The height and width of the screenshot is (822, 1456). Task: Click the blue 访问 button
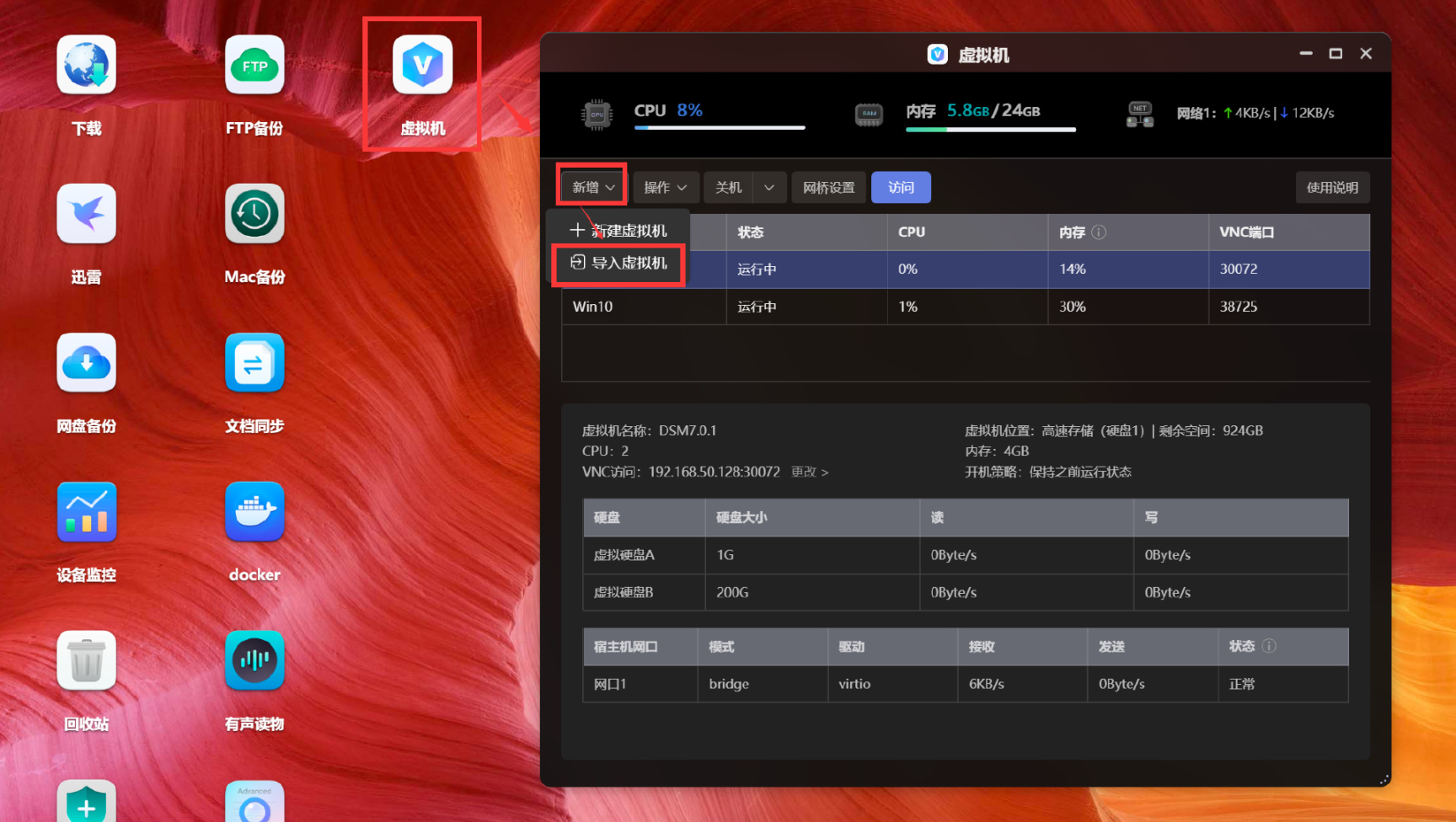[x=901, y=187]
